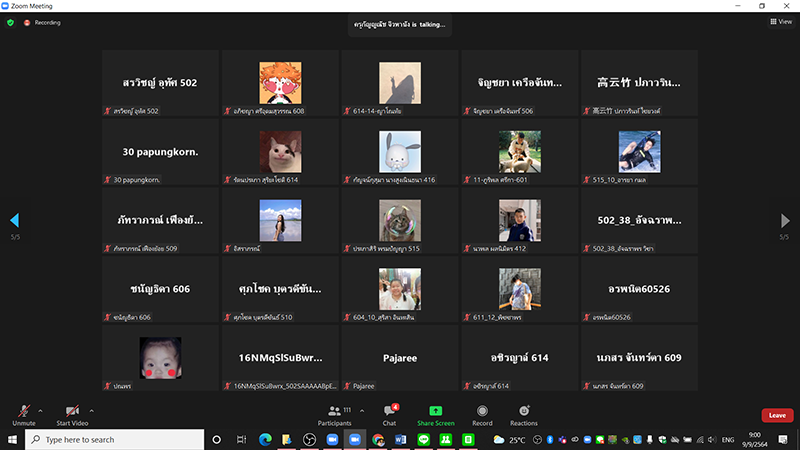The width and height of the screenshot is (800, 450).
Task: Click the red Leave button
Action: (x=776, y=415)
